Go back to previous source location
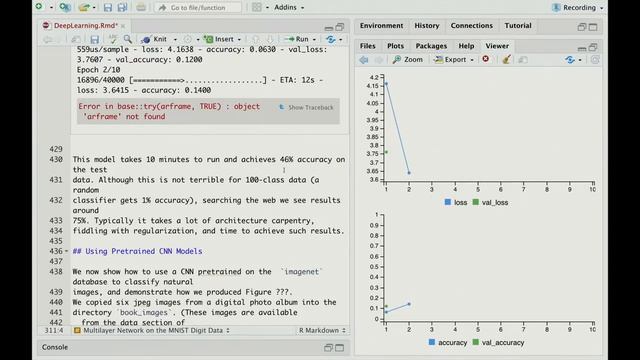The height and width of the screenshot is (360, 640). click(x=47, y=39)
